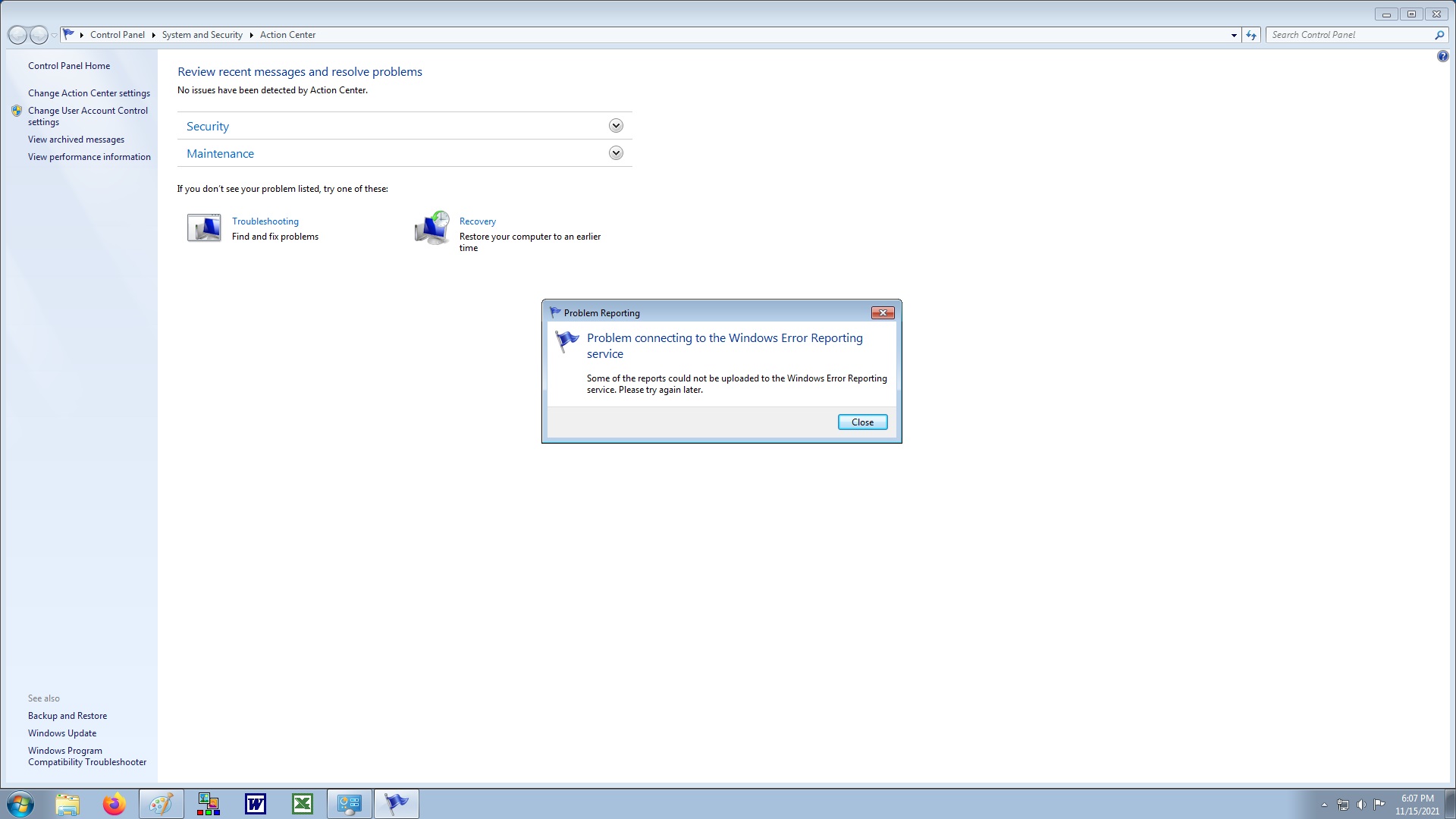Click the Security section heading
The width and height of the screenshot is (1456, 819).
tap(208, 127)
